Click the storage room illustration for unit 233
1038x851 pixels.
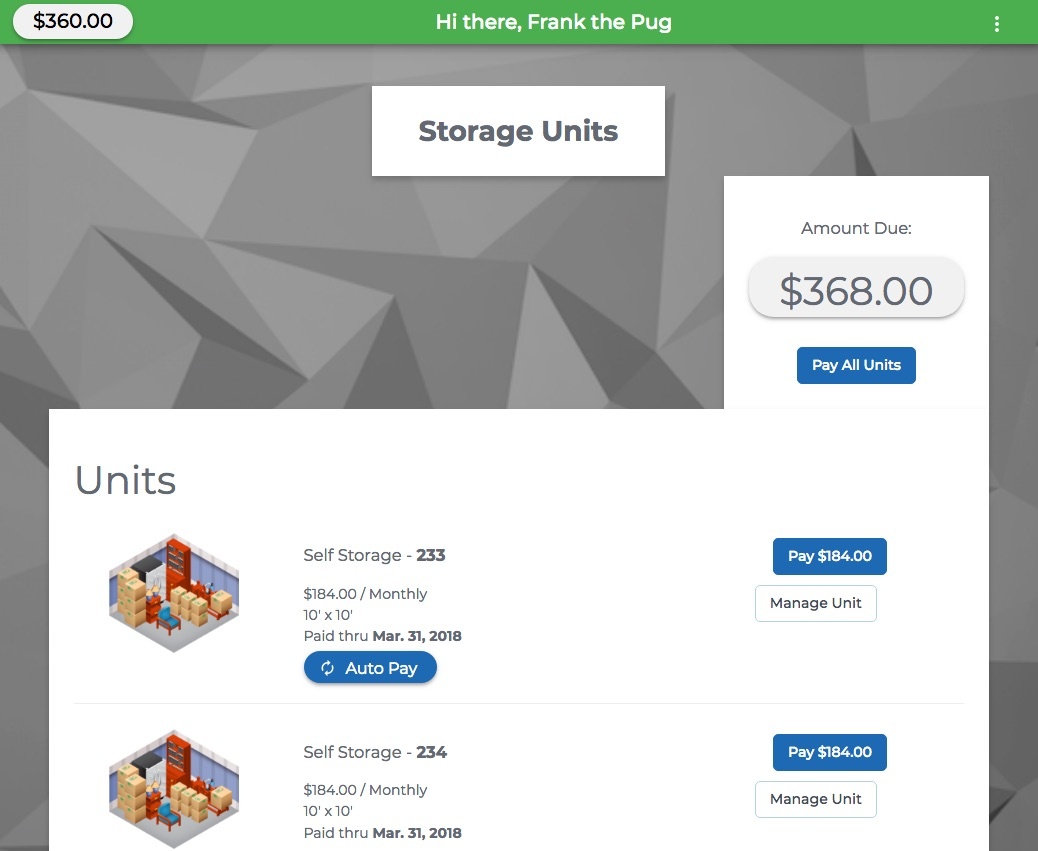point(173,592)
